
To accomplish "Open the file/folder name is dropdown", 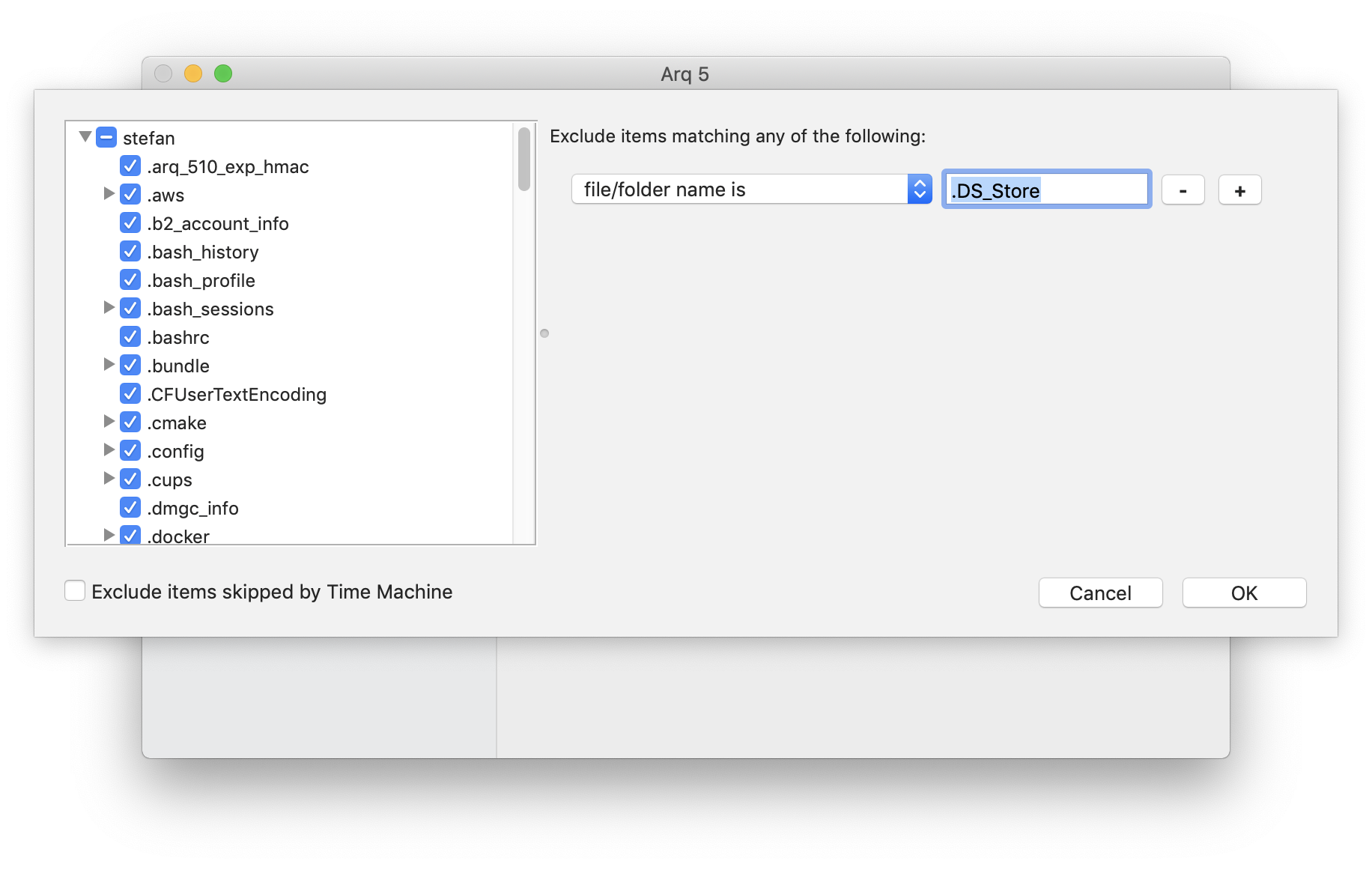I will click(x=751, y=190).
